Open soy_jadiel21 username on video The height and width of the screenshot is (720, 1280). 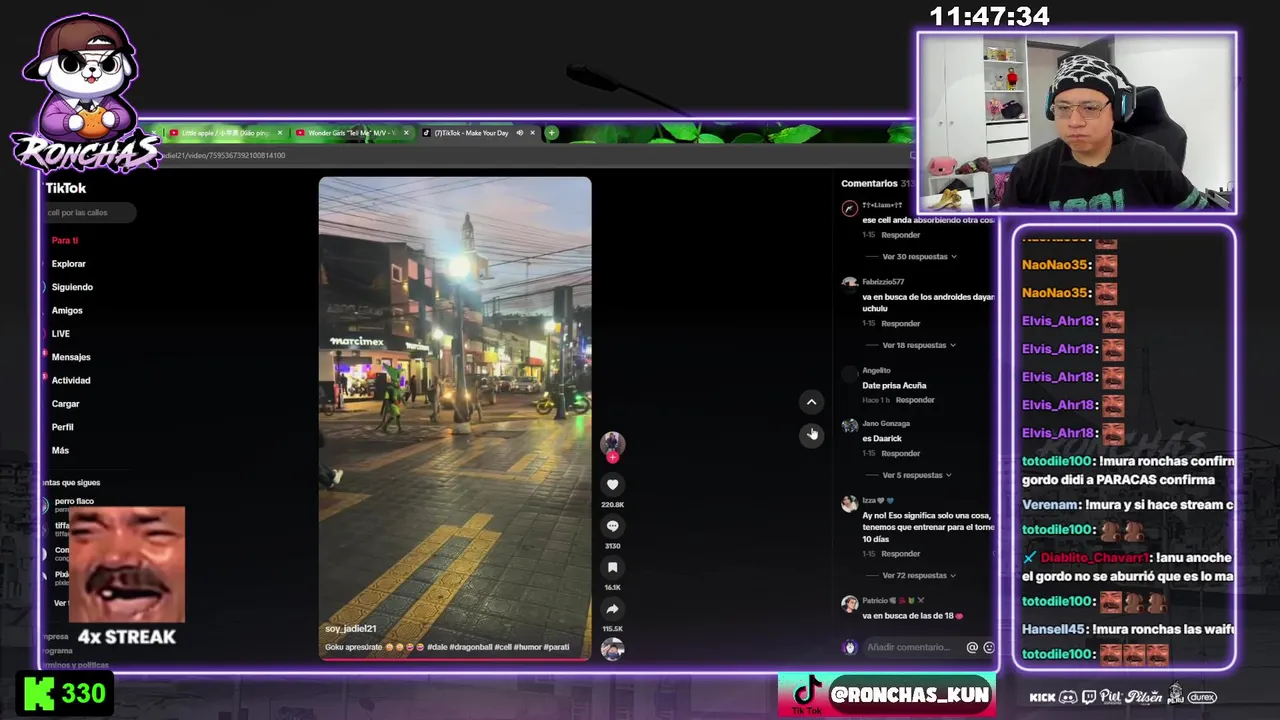(351, 629)
